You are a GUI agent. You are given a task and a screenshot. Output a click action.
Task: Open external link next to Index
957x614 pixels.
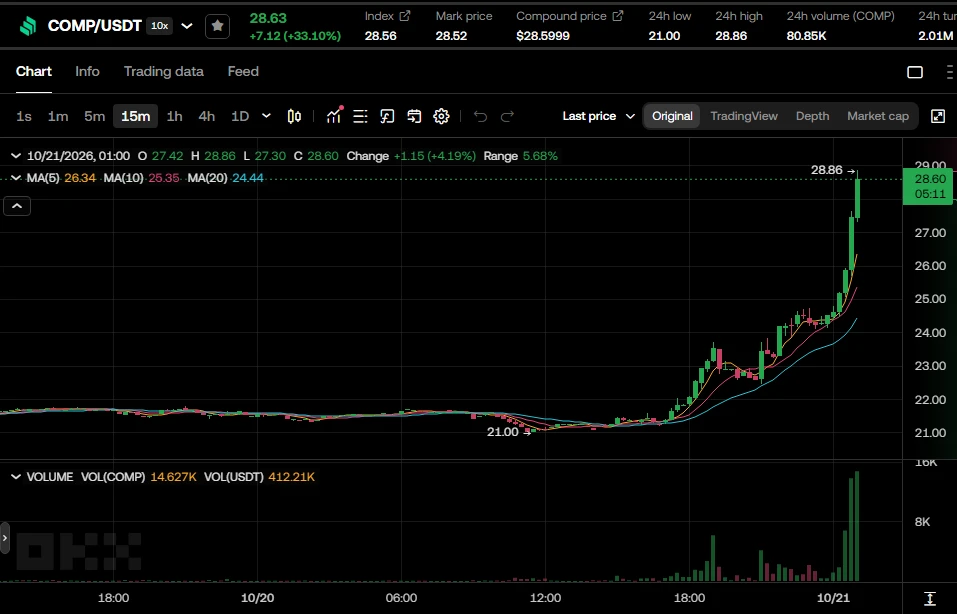tap(405, 16)
